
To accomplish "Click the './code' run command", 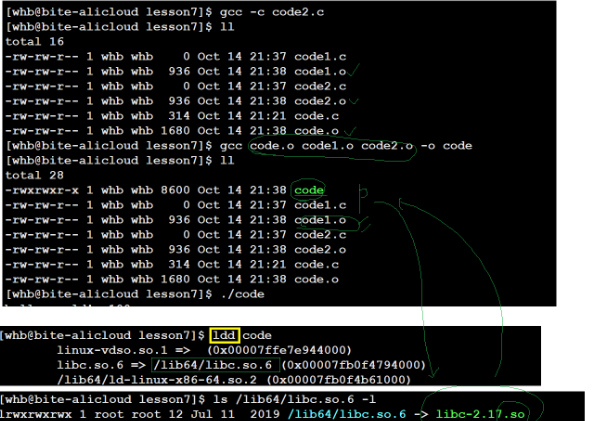I will (242, 294).
